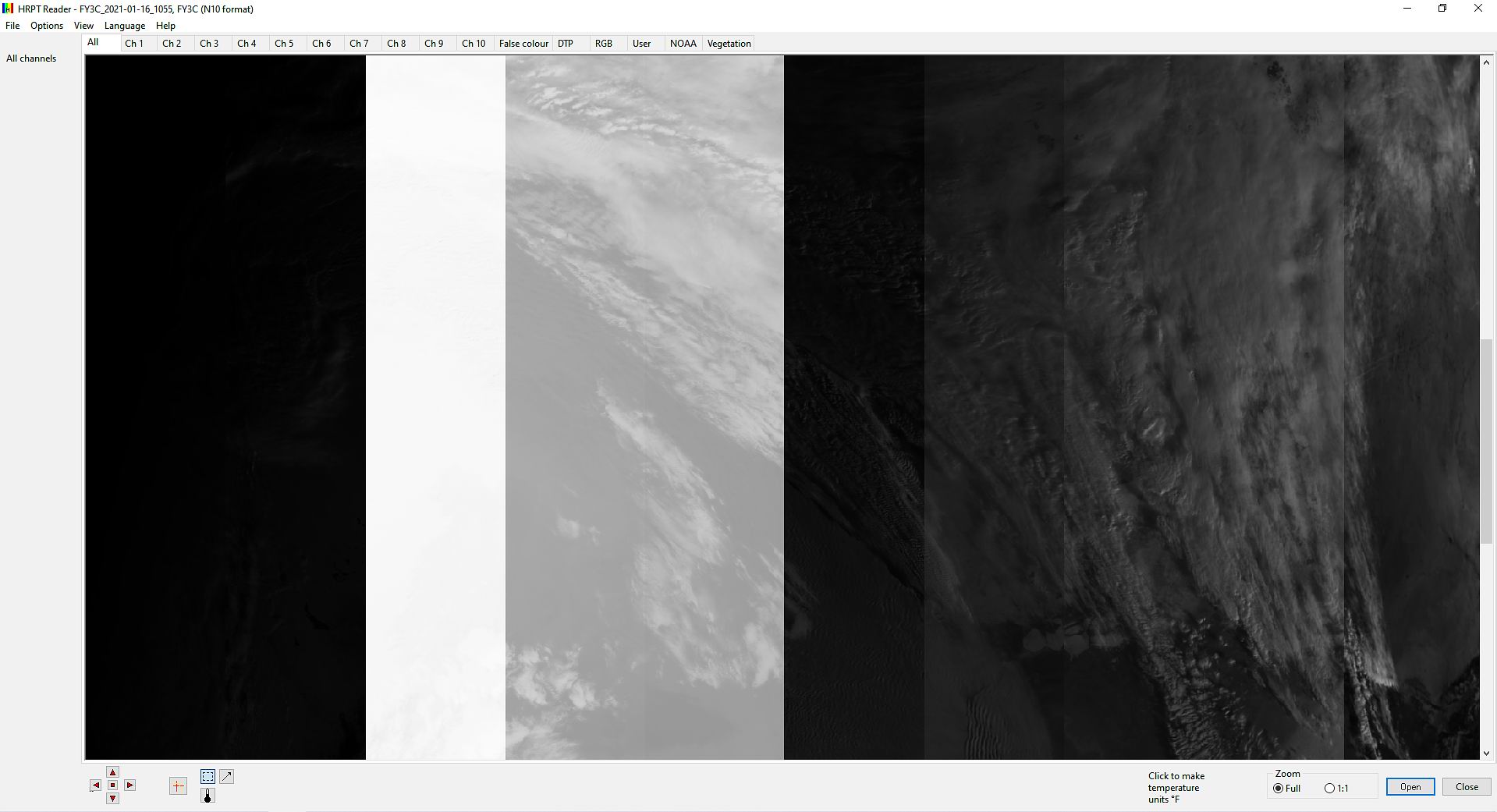
Task: Select the Full zoom radio button
Action: pyautogui.click(x=1286, y=788)
